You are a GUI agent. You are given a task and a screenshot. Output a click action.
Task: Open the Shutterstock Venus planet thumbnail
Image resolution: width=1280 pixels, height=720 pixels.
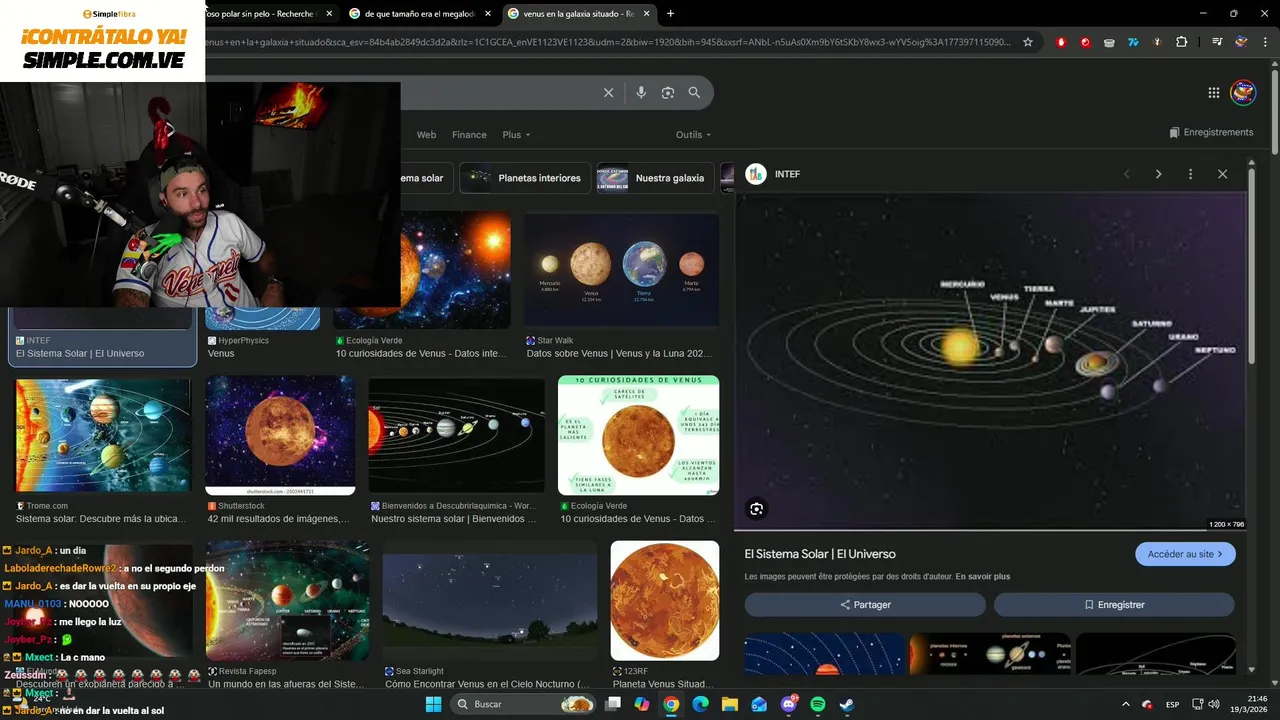280,435
